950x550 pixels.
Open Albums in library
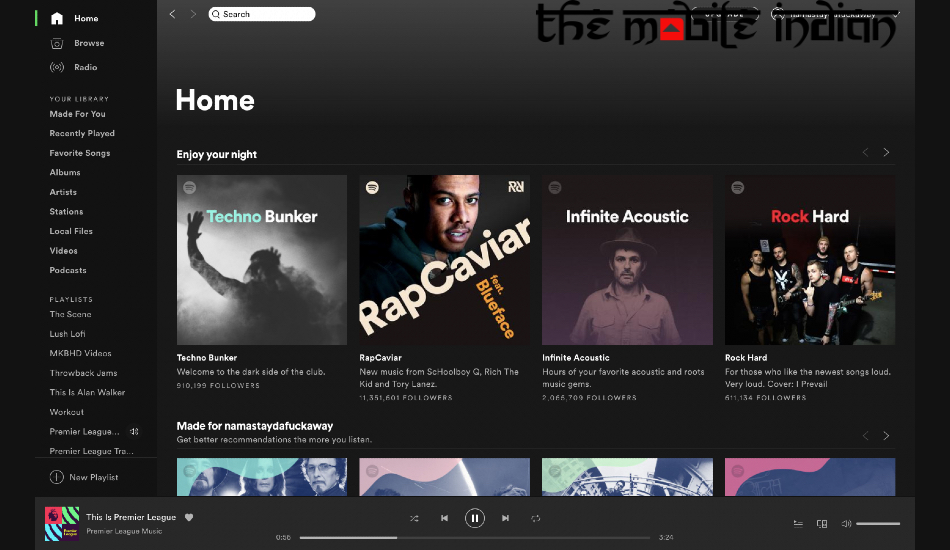point(65,173)
